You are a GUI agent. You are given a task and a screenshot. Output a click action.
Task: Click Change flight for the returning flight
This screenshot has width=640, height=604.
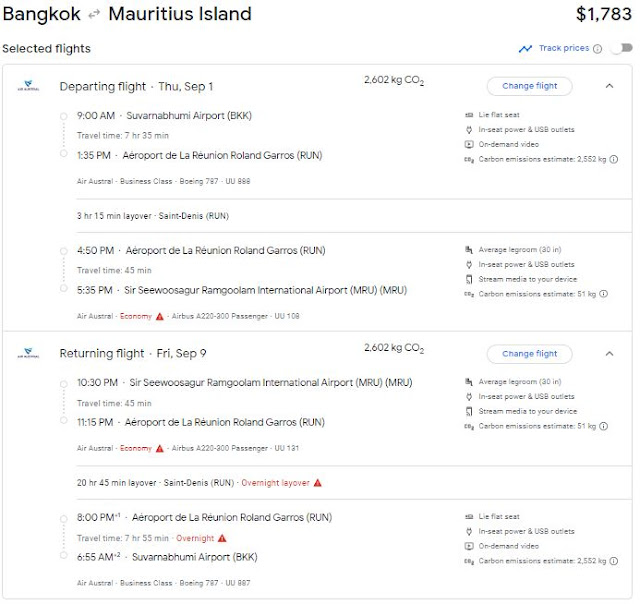click(529, 354)
